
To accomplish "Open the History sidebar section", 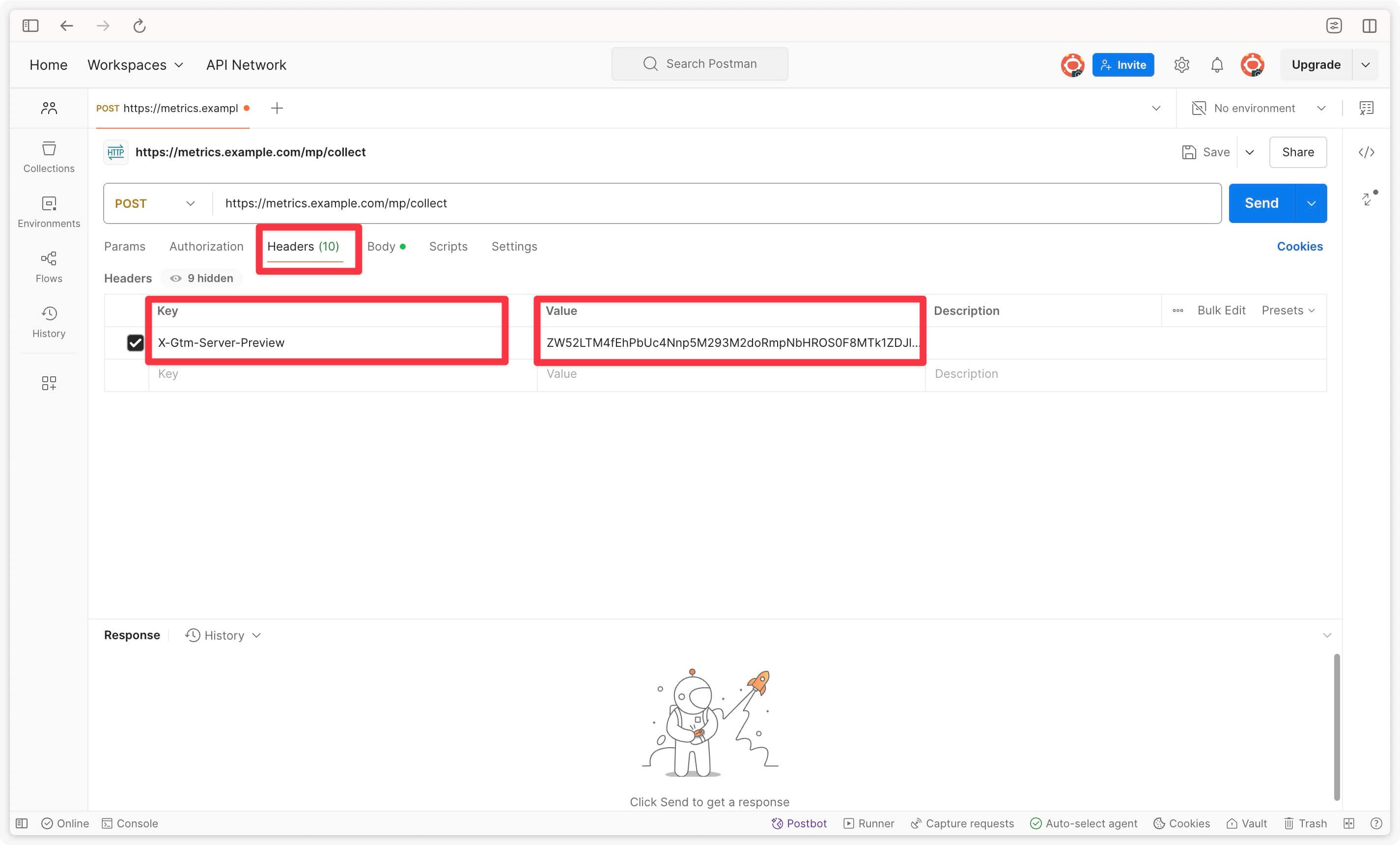I will pyautogui.click(x=49, y=322).
